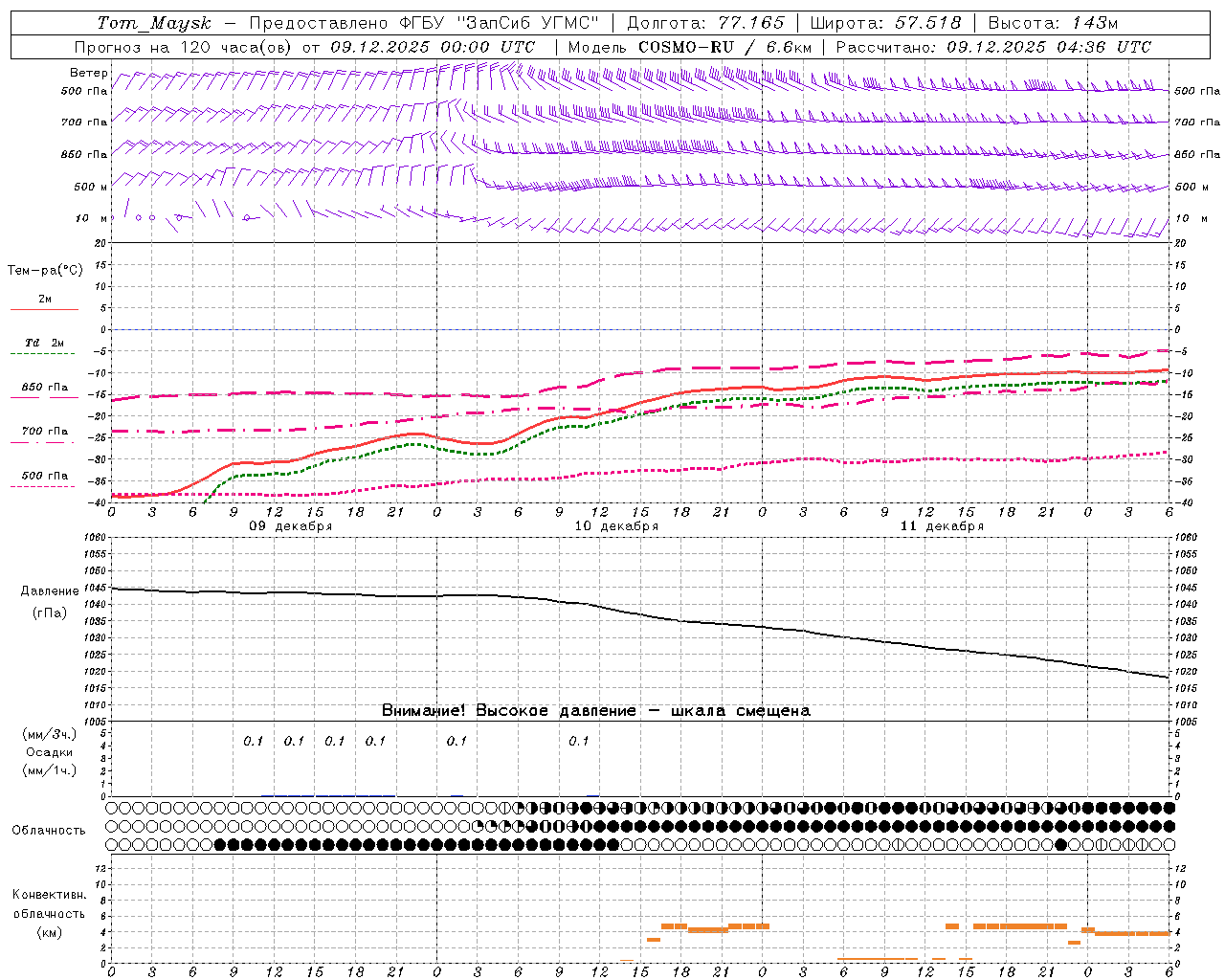The image size is (1225, 980).
Task: Select the '700 гПа' temperature legend entry
Action: [x=45, y=431]
